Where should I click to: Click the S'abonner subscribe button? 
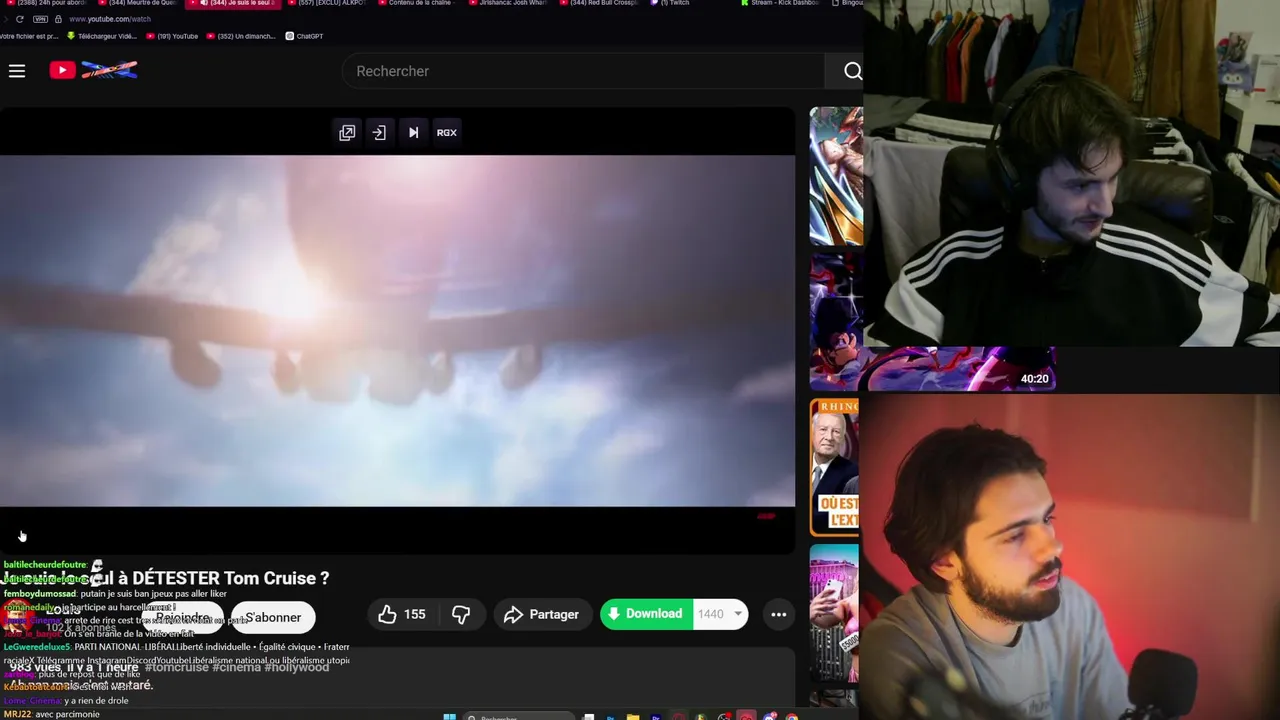[x=273, y=617]
